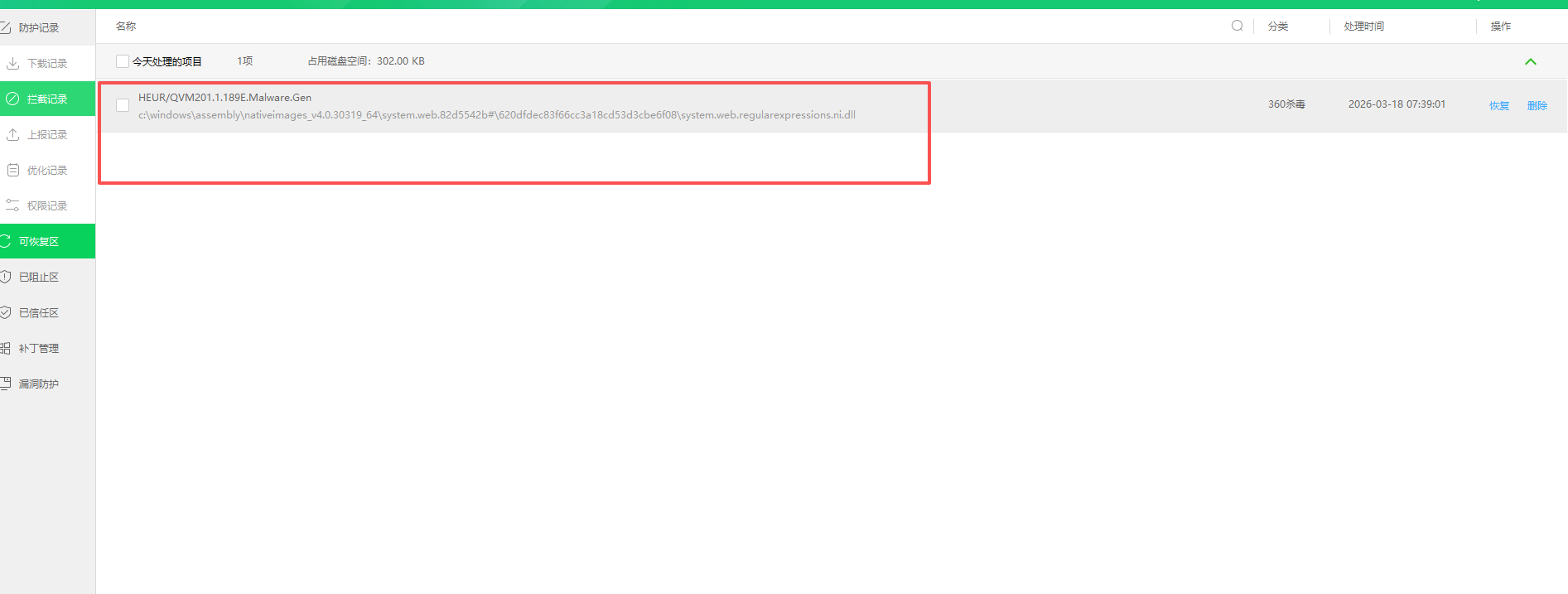Click the 操作 column header

point(1501,27)
